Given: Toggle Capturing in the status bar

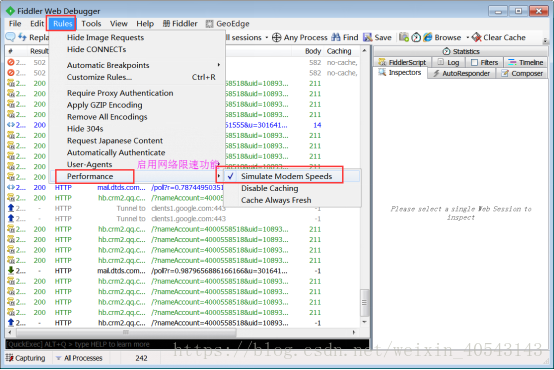Looking at the screenshot, I should 25,358.
